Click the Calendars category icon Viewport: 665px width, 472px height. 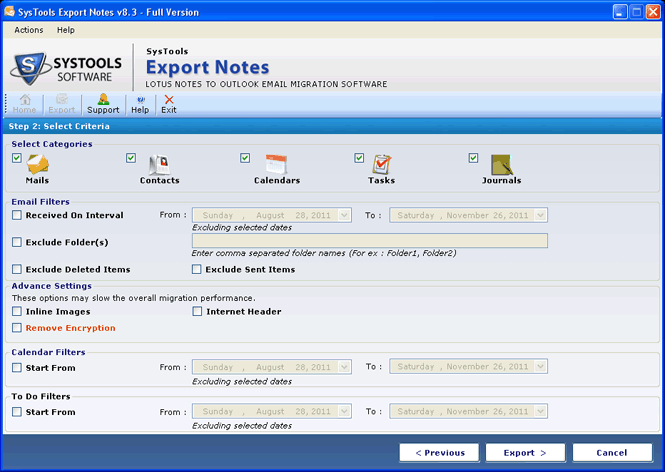pyautogui.click(x=277, y=164)
